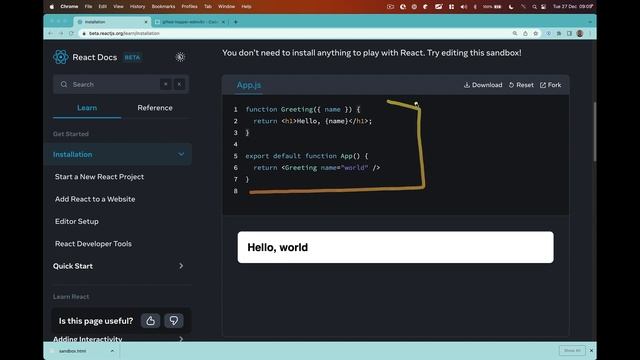This screenshot has width=640, height=360.
Task: Open the Editor Setup page
Action: (77, 221)
